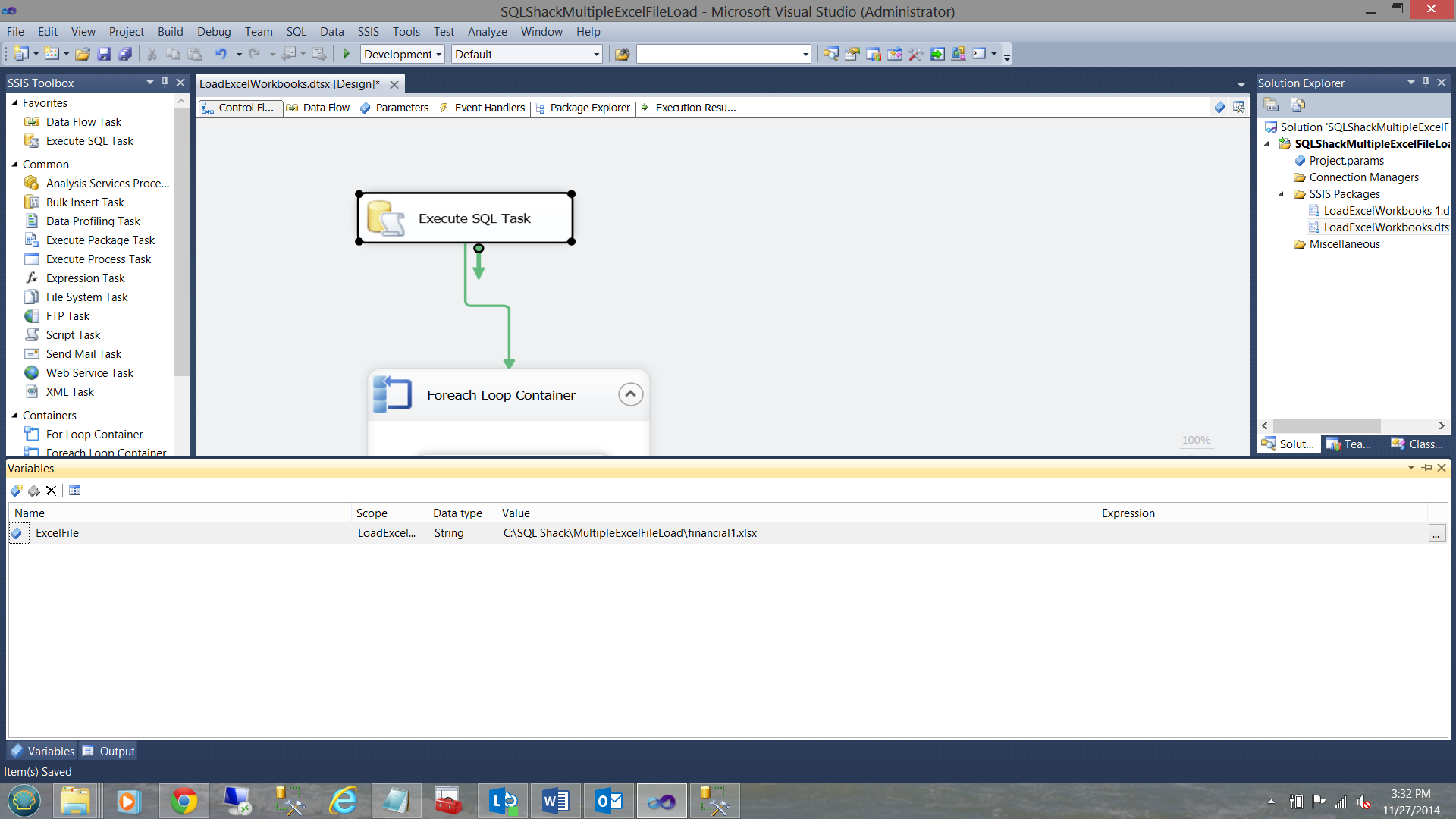Viewport: 1456px width, 819px height.
Task: Collapse the SSIS Packages tree node
Action: pos(1282,194)
